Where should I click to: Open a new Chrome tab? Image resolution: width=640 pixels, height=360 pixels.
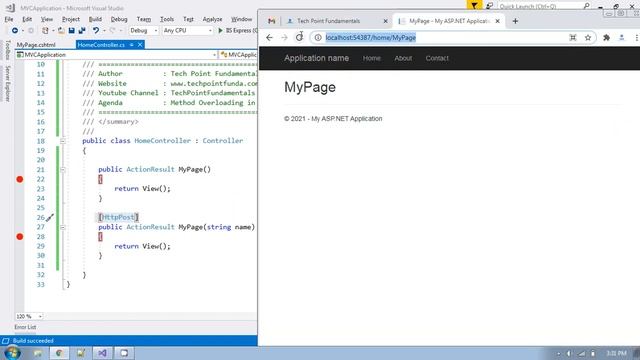click(x=515, y=21)
